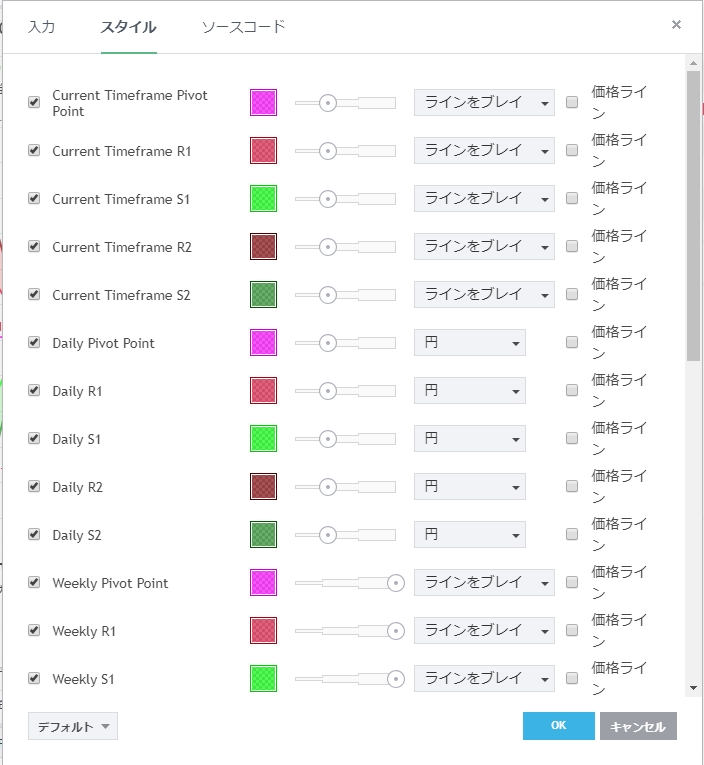The height and width of the screenshot is (765, 704).
Task: Click the Current Timeframe S2 width slider handle
Action: tap(328, 295)
